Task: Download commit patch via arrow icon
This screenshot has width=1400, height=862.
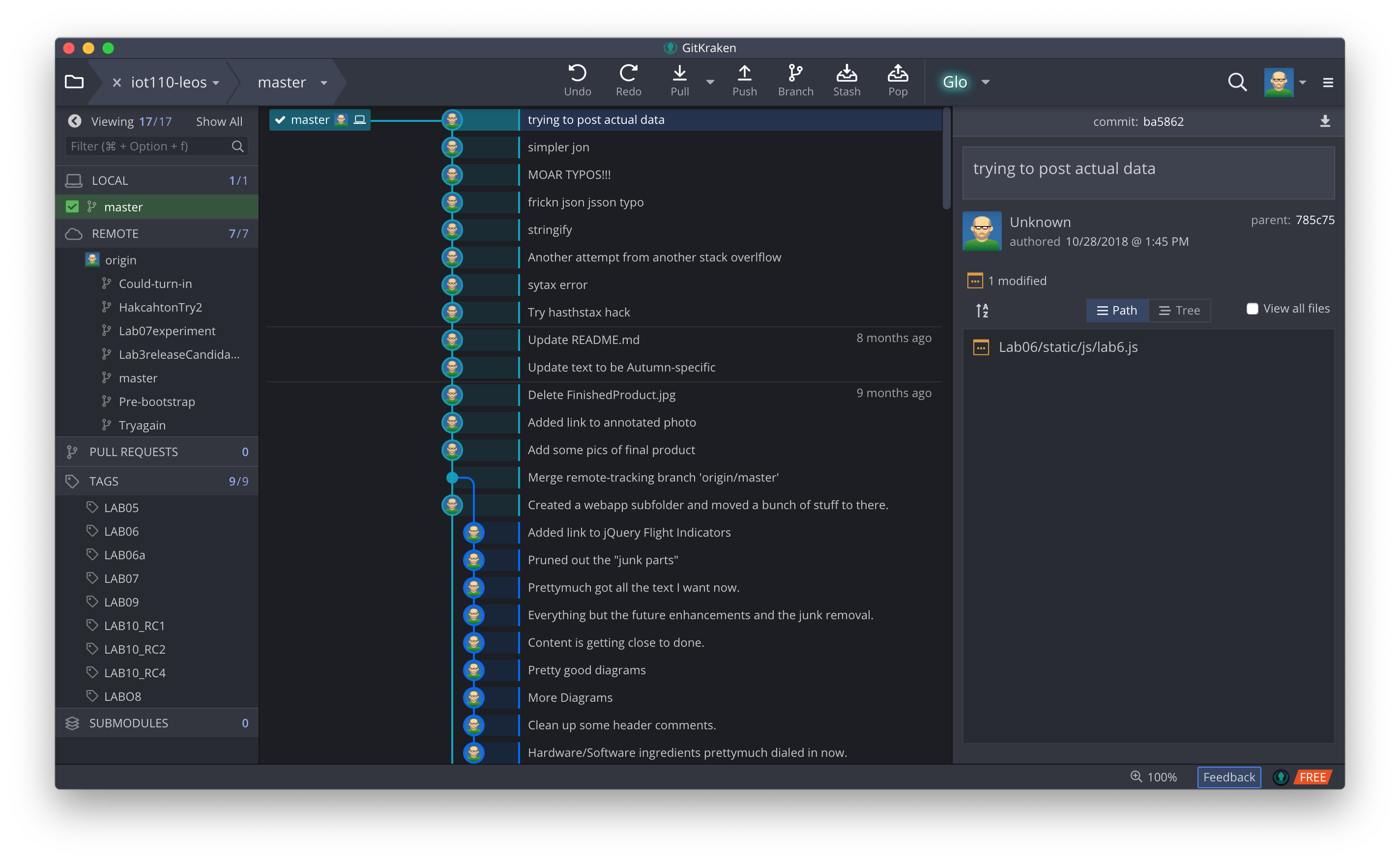Action: tap(1325, 121)
